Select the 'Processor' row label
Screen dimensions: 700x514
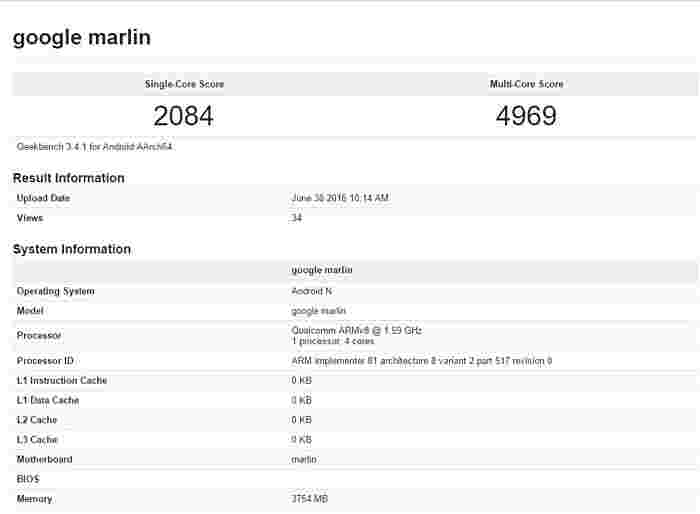(39, 335)
